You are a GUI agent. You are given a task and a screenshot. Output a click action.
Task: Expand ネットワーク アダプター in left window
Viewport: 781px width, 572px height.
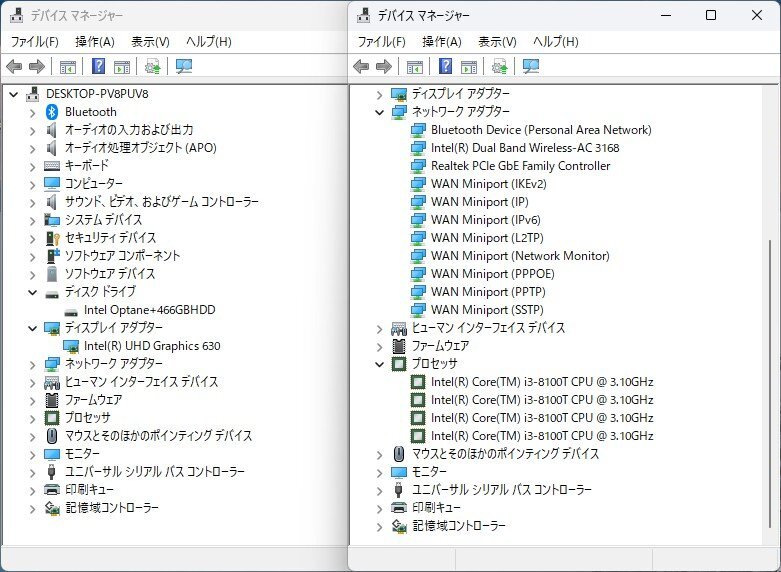pos(32,365)
